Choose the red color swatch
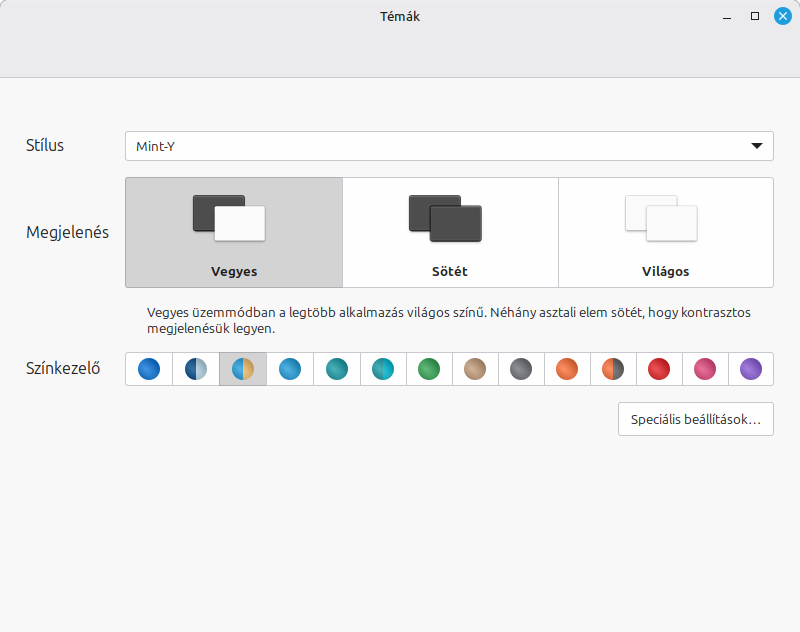This screenshot has height=632, width=800. point(659,369)
